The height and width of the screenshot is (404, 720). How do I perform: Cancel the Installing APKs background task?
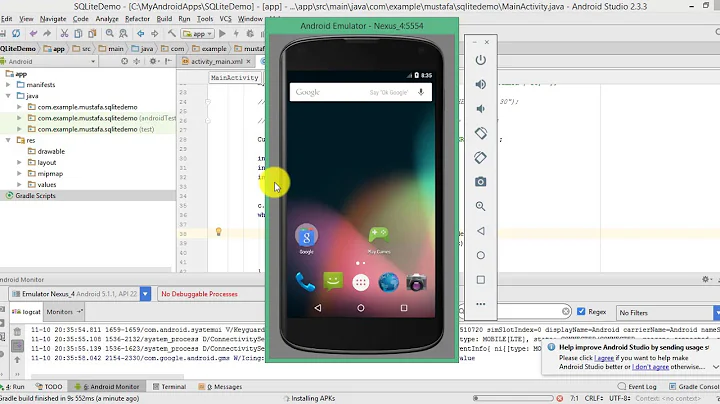pos(559,398)
